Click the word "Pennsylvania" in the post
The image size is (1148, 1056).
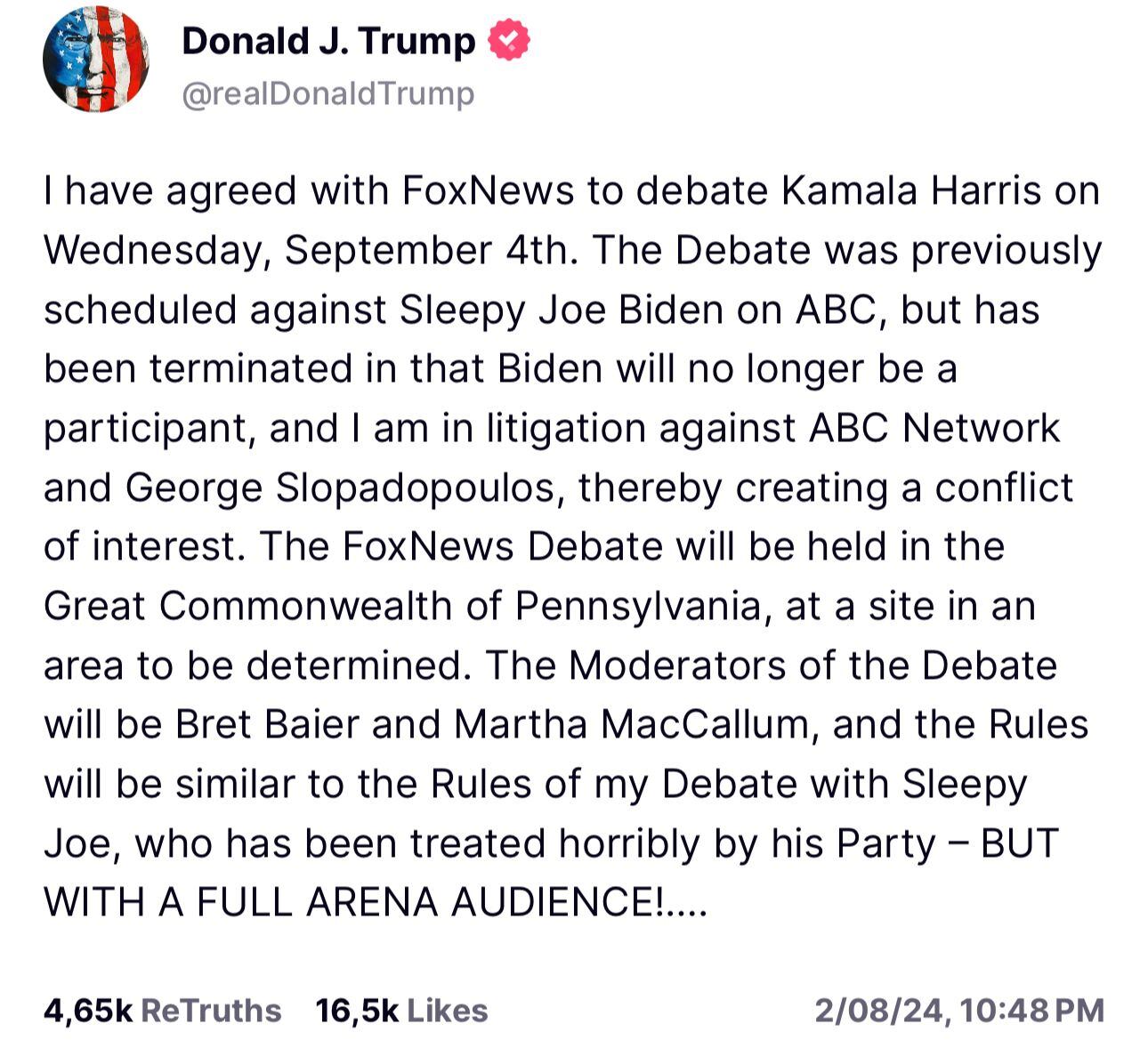point(637,607)
